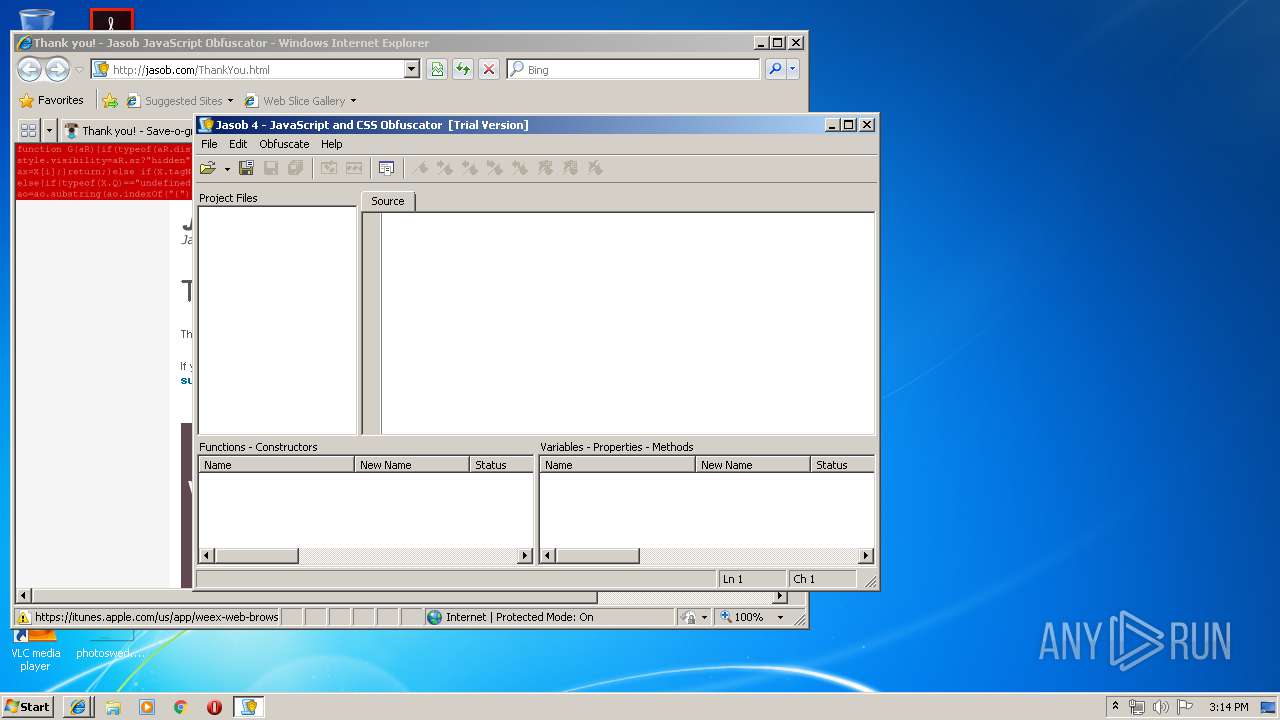Open the Obfuscate menu in Jasob
Image resolution: width=1280 pixels, height=720 pixels.
pyautogui.click(x=284, y=144)
